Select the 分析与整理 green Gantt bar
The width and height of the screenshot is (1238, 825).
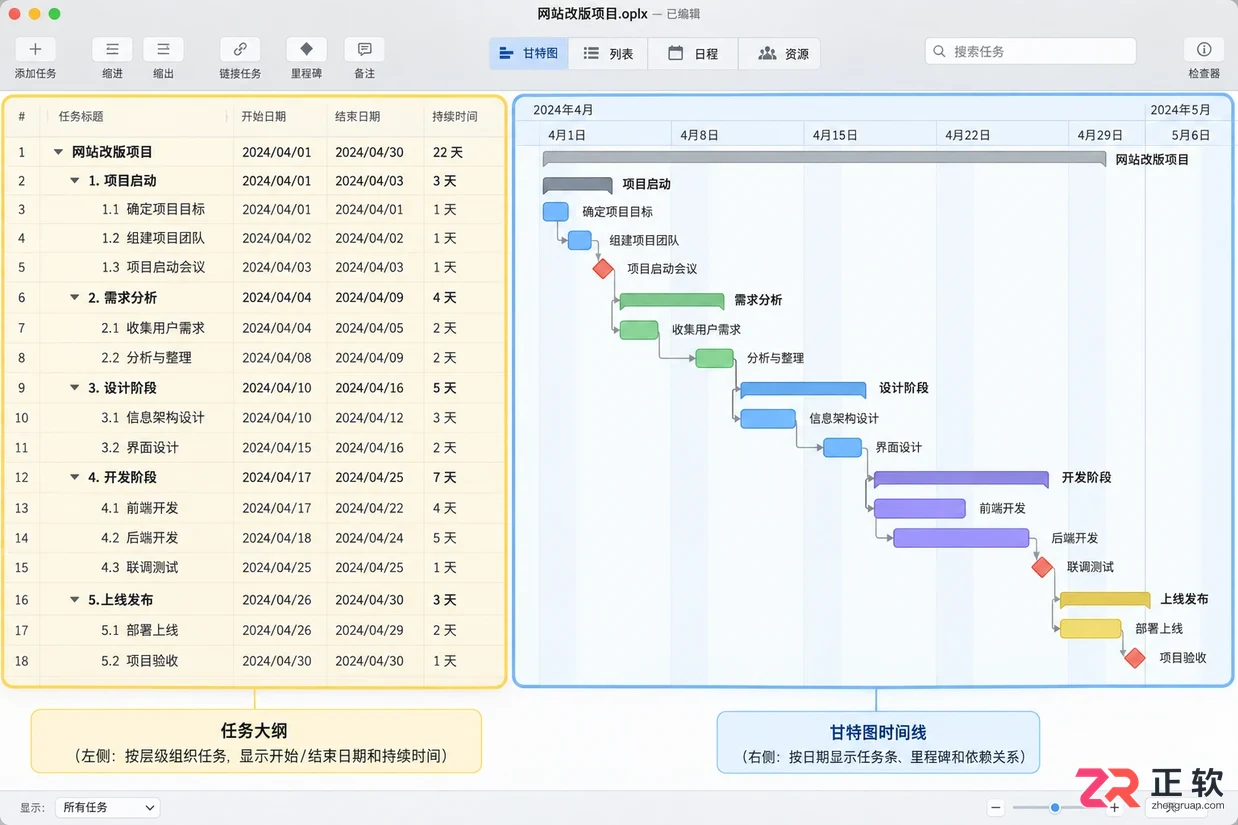(714, 358)
